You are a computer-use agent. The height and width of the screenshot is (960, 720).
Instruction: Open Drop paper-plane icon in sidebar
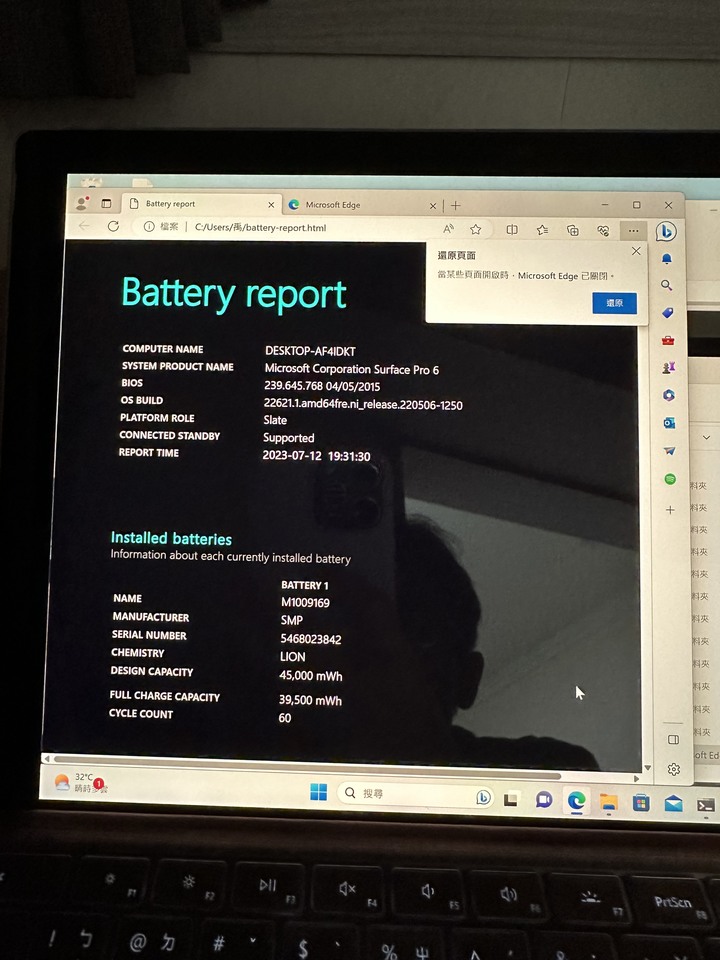click(669, 451)
